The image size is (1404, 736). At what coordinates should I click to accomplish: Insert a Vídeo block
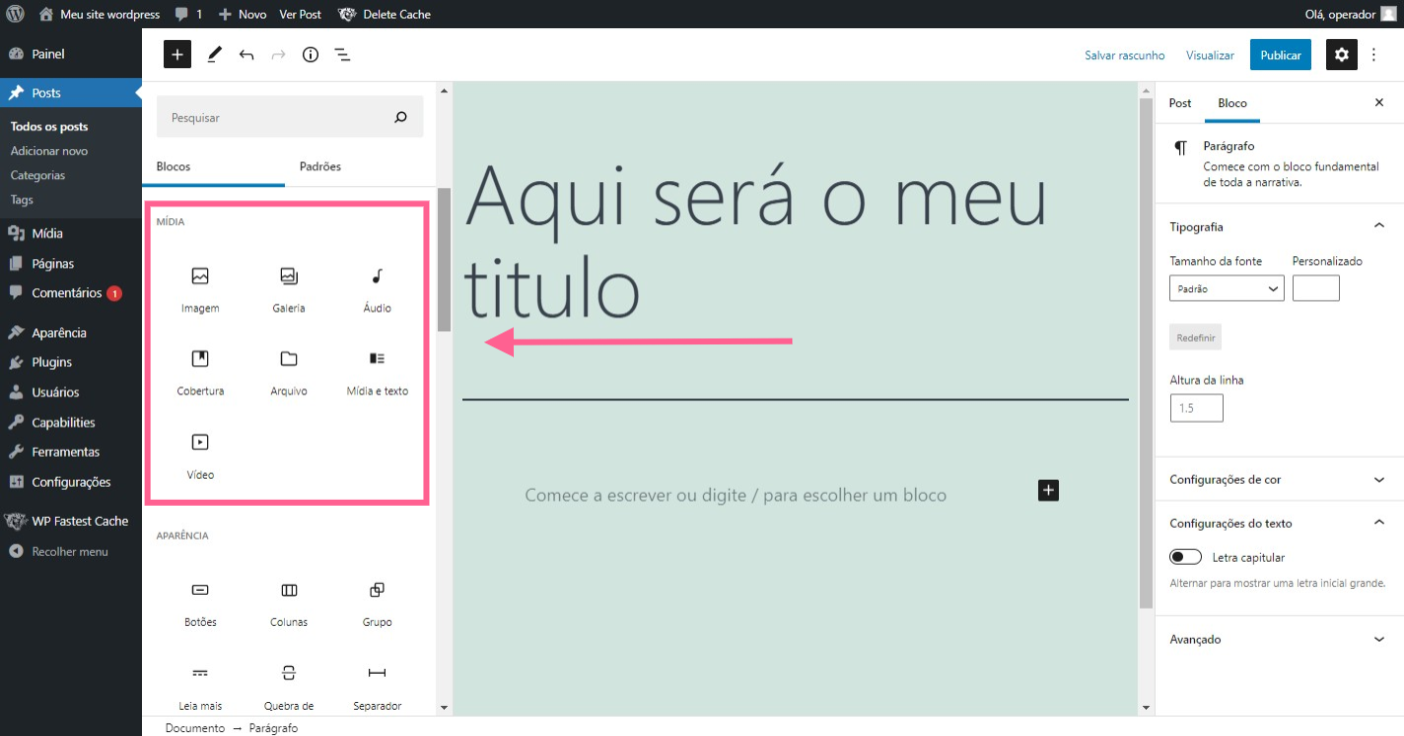[200, 456]
